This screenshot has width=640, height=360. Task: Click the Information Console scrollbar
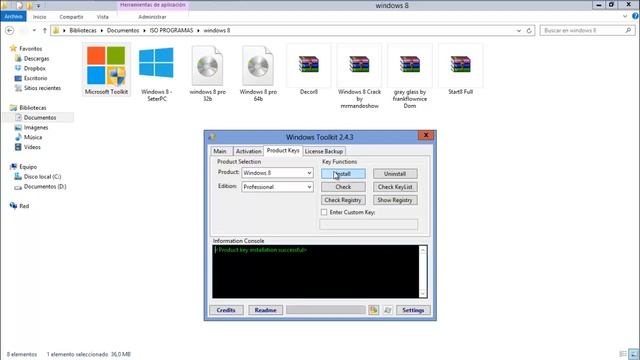click(423, 271)
